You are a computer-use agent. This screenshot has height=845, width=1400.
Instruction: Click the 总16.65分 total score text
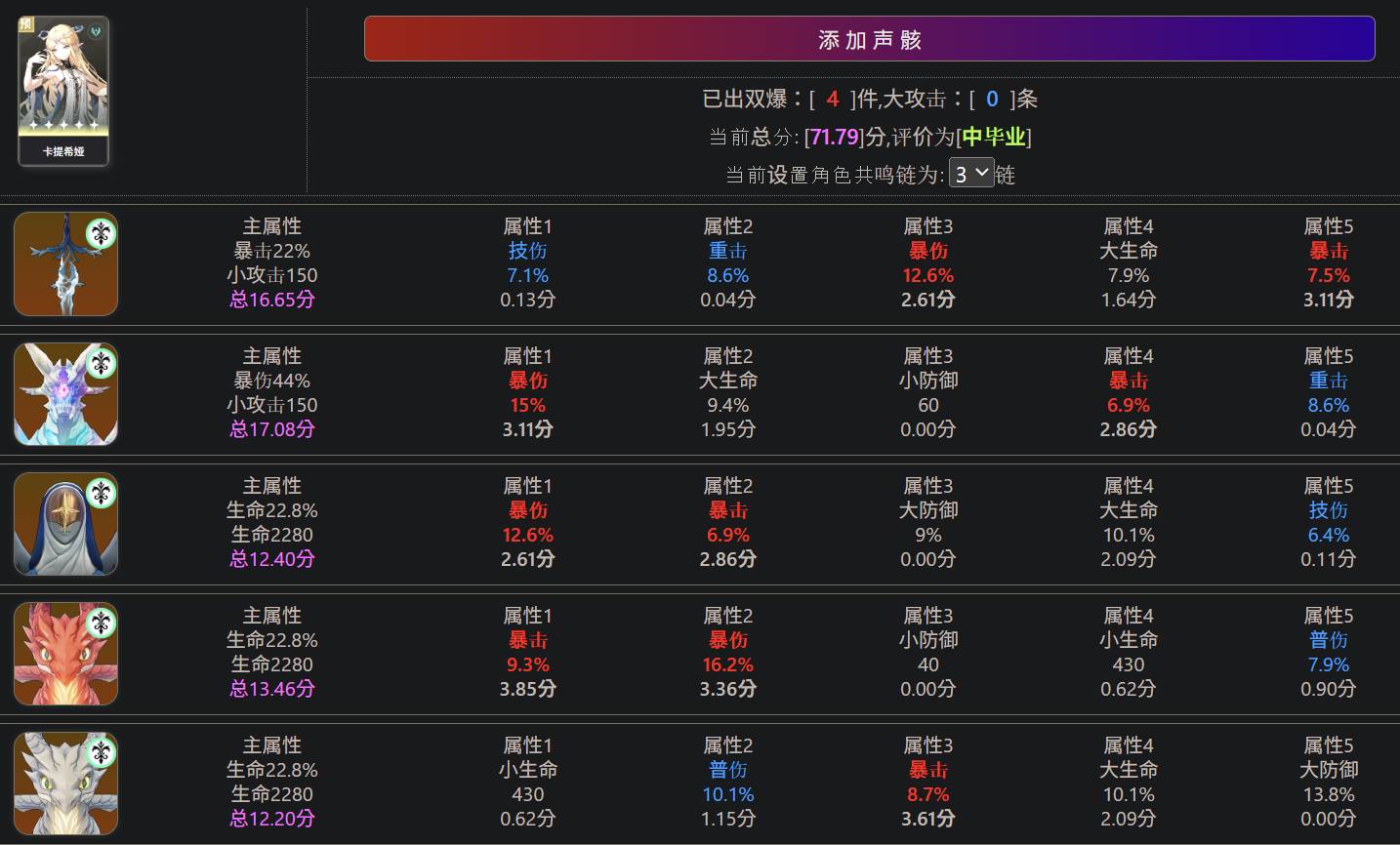click(x=272, y=300)
